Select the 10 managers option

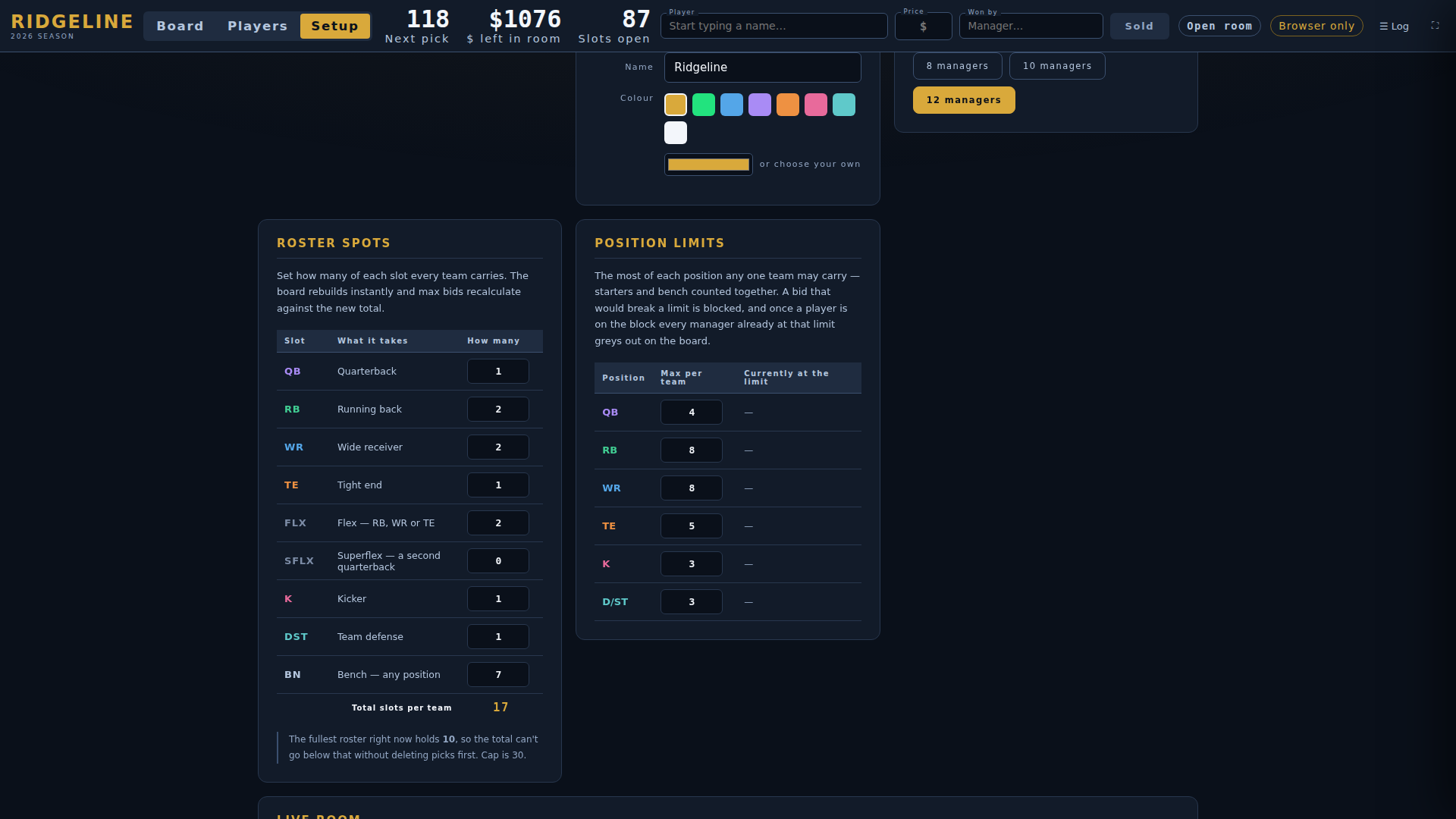click(x=1057, y=66)
